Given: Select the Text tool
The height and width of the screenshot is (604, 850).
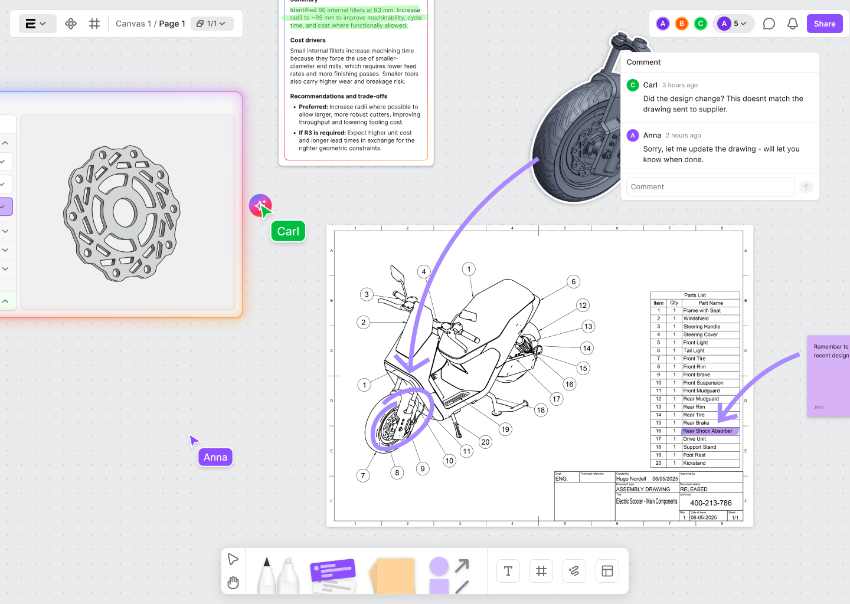Looking at the screenshot, I should click(508, 571).
